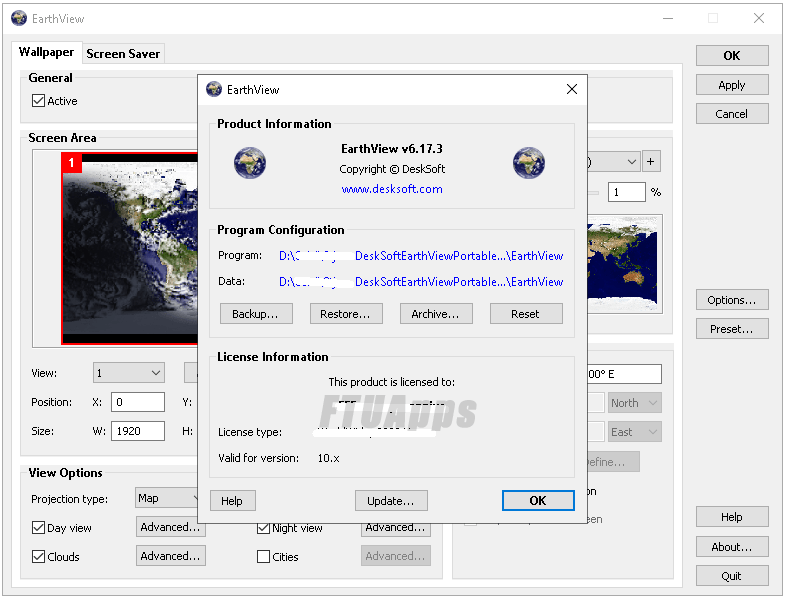Click the right Earth globe icon
785x598 pixels.
pos(528,162)
